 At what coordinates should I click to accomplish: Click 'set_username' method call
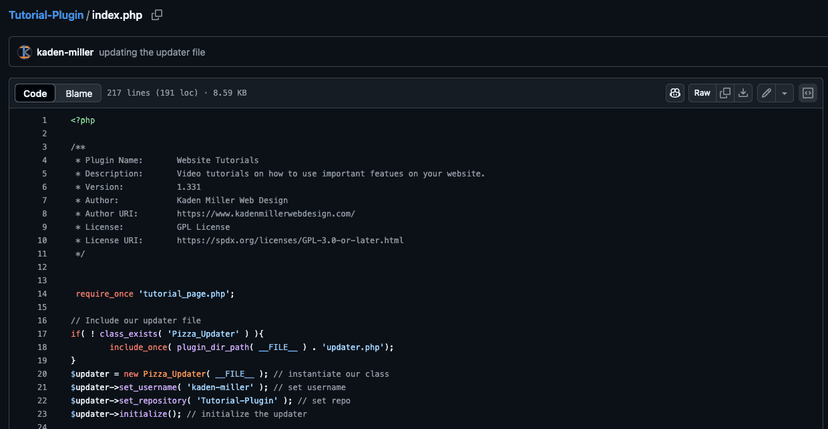click(x=148, y=387)
